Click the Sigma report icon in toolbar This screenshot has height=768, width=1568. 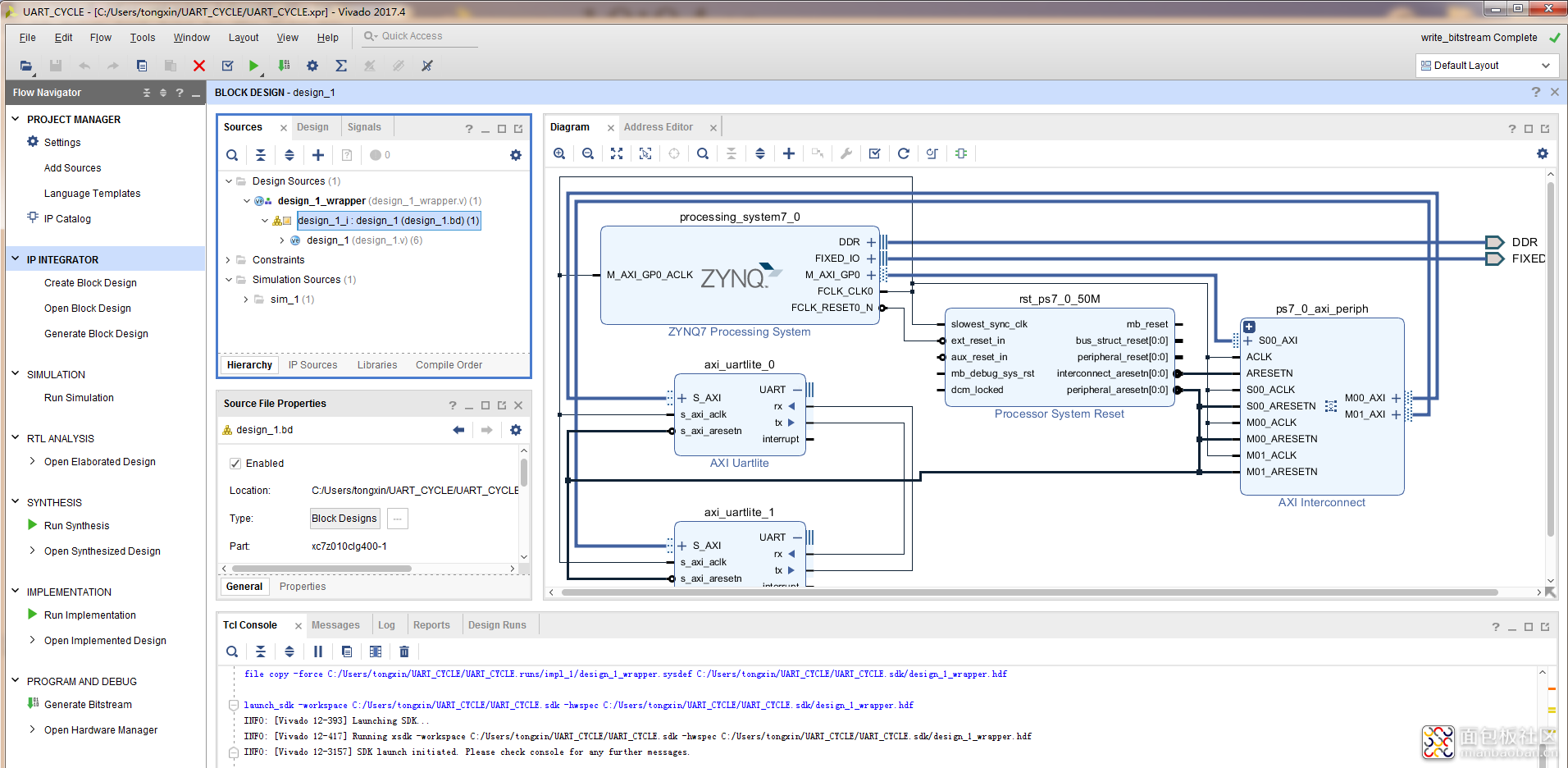pos(341,66)
